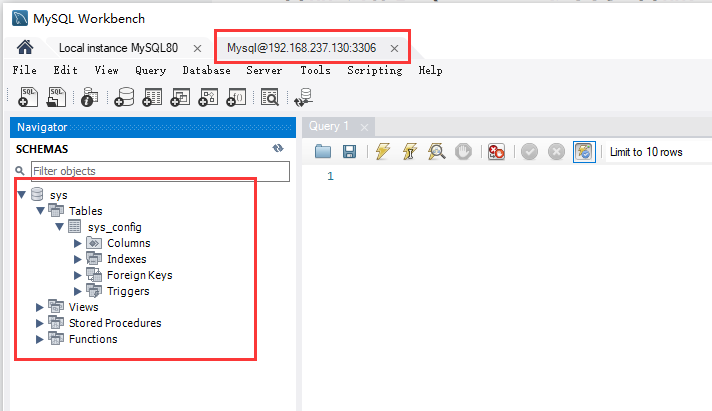Open the Scripting menu
This screenshot has width=712, height=411.
pos(375,70)
